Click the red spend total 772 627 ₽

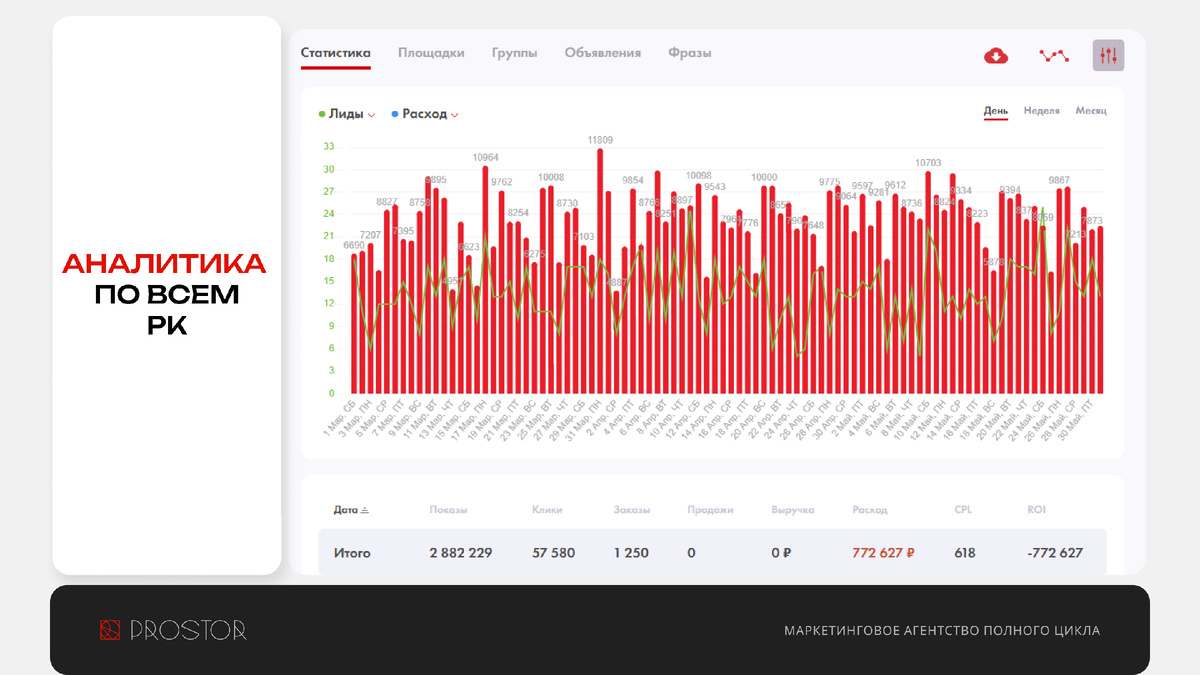pyautogui.click(x=884, y=553)
